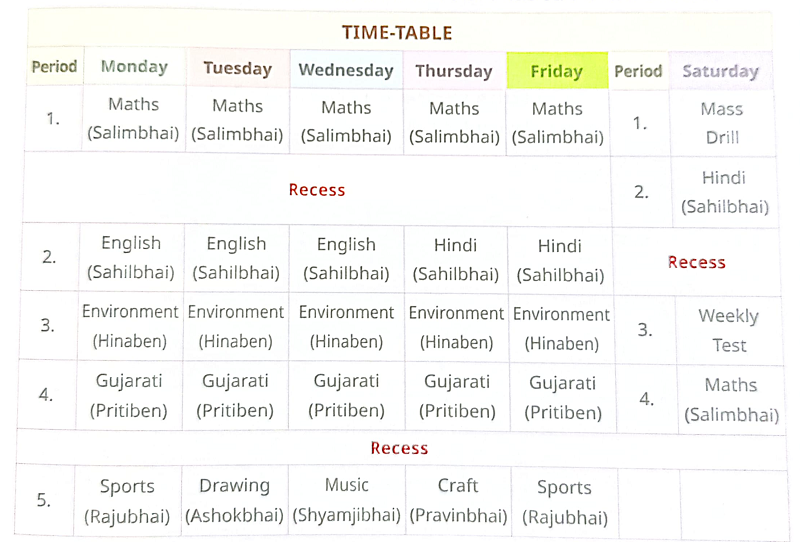This screenshot has height=542, width=800.
Task: Click Wednesday's Music (Shyamjibhai) cell
Action: (x=347, y=500)
